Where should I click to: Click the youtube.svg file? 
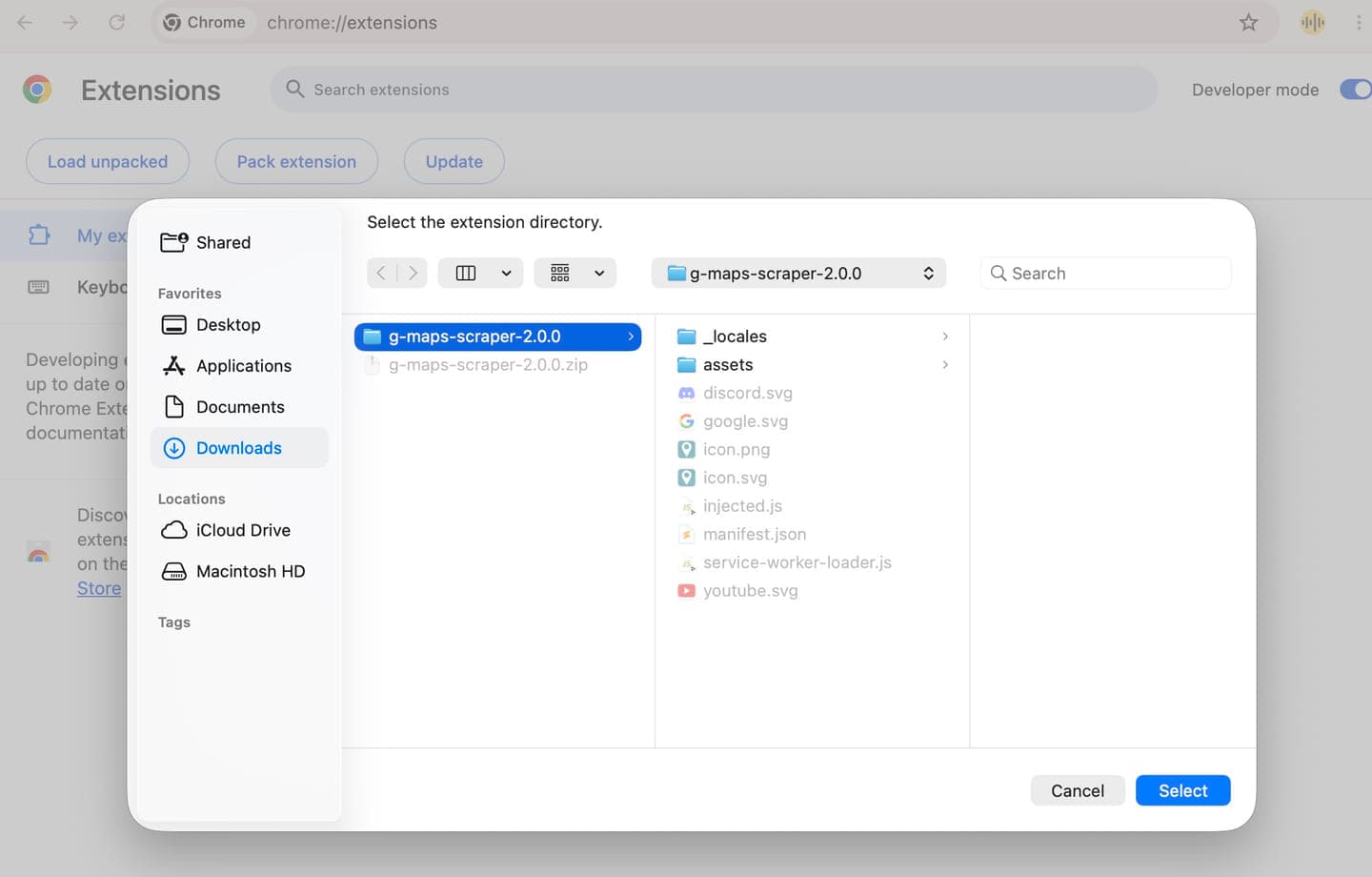pyautogui.click(x=750, y=591)
